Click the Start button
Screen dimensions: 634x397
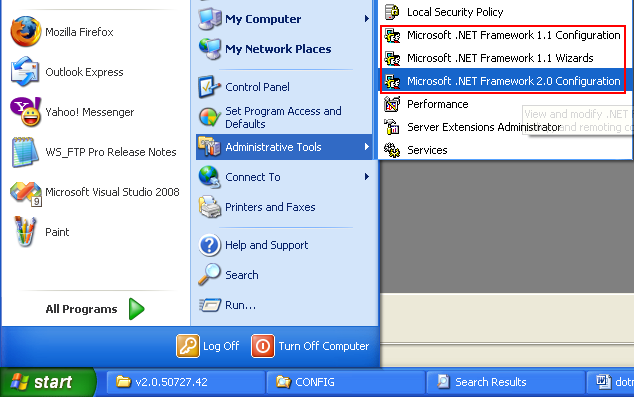click(x=48, y=382)
